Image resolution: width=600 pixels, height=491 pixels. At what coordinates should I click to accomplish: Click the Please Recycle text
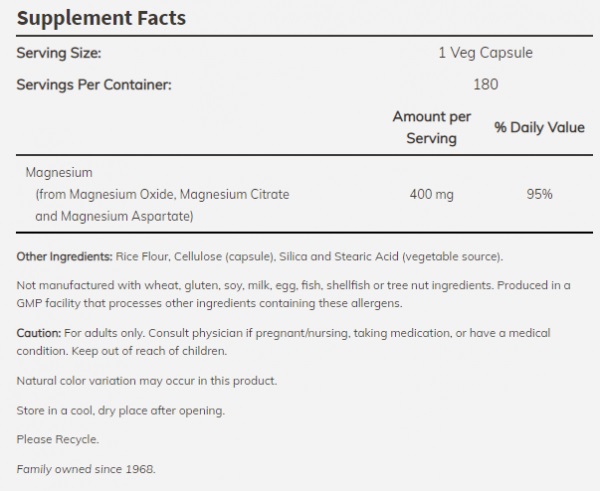click(58, 439)
